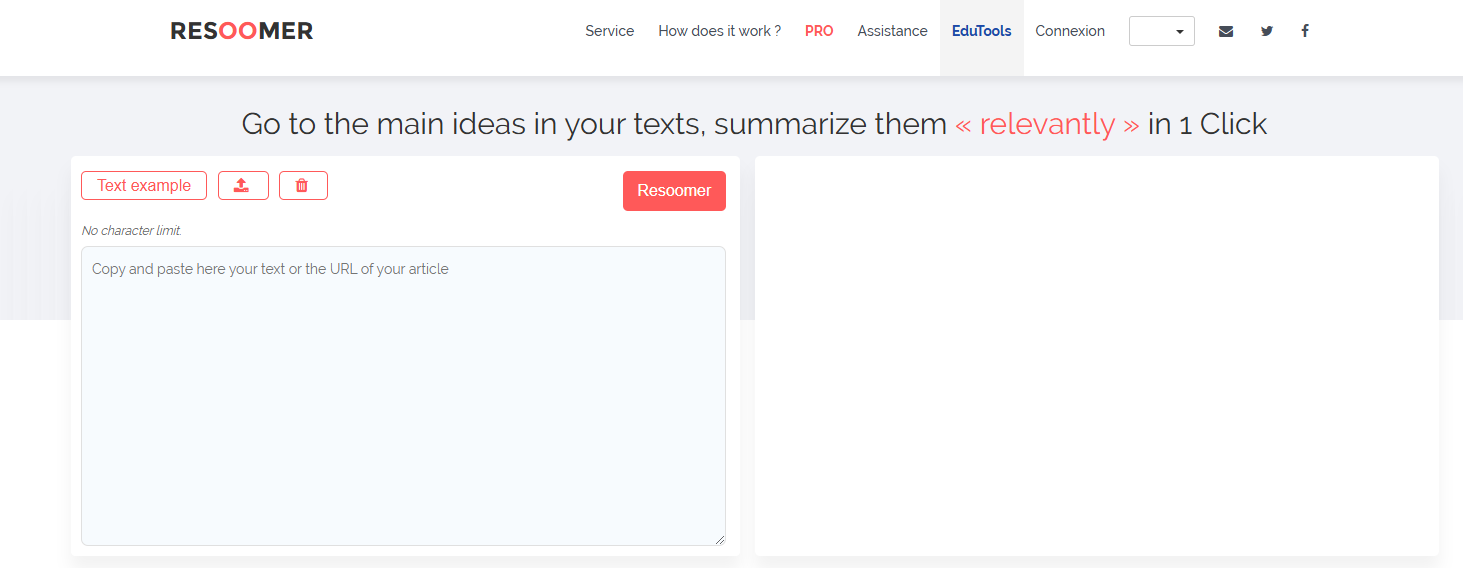Click the envelope contact icon
Viewport: 1463px width, 568px height.
[x=1226, y=31]
